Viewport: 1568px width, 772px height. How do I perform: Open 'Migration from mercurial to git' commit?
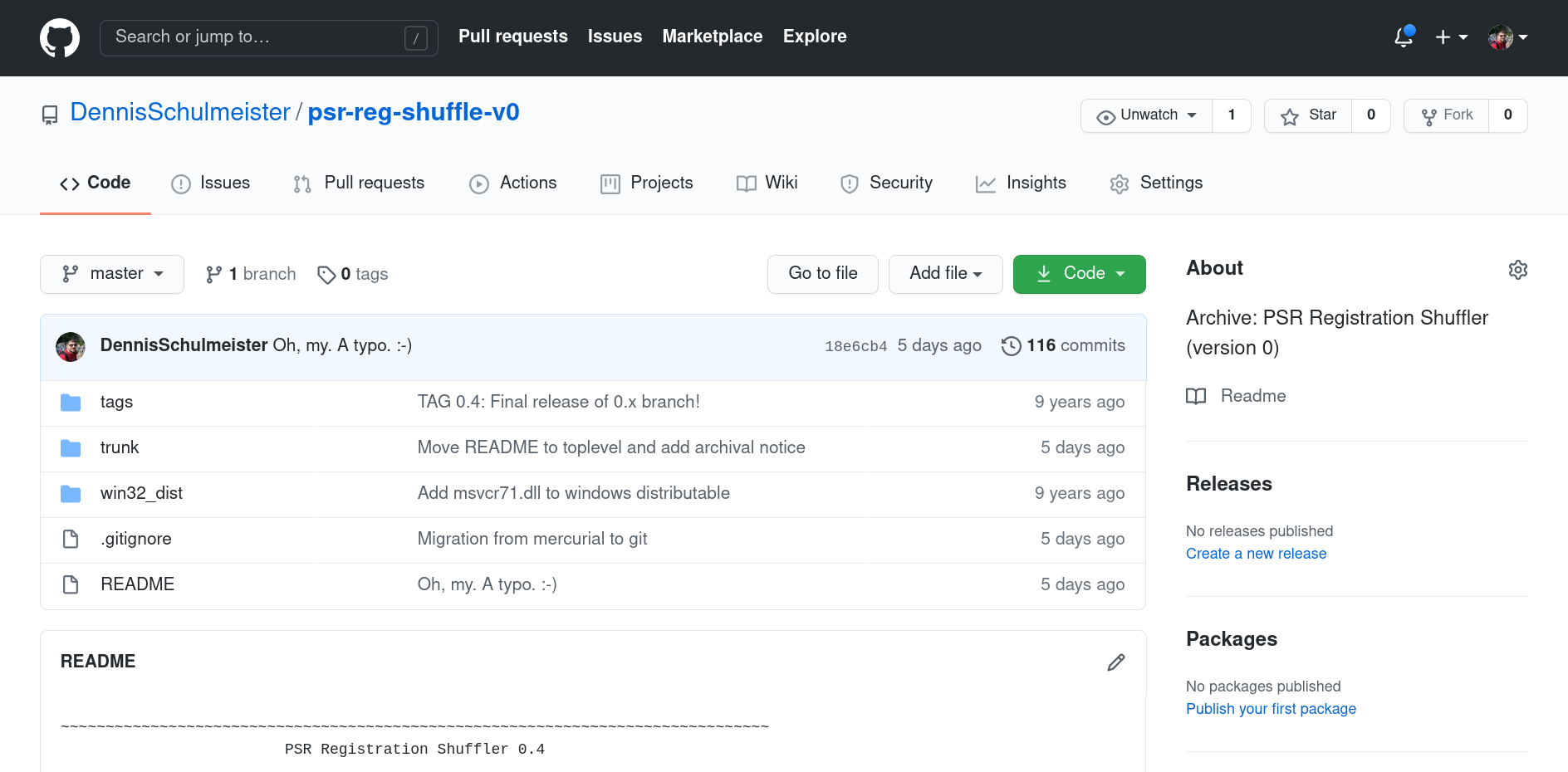[x=532, y=540]
